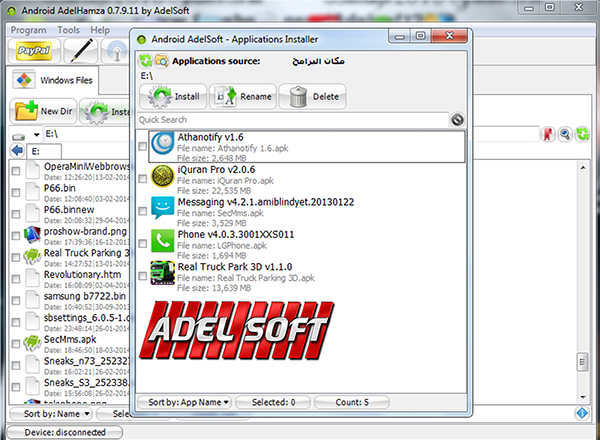Expand the drive selector dropdown arrow
Screen dimensions: 600x440
(36, 135)
